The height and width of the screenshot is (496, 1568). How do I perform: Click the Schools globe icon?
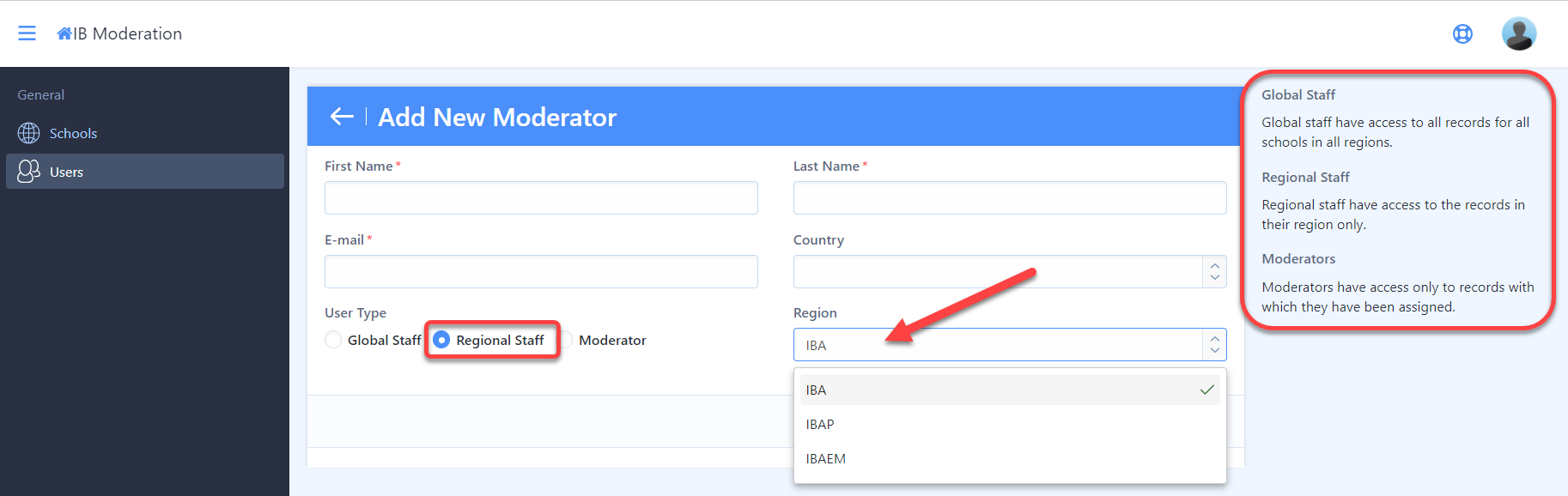[29, 133]
